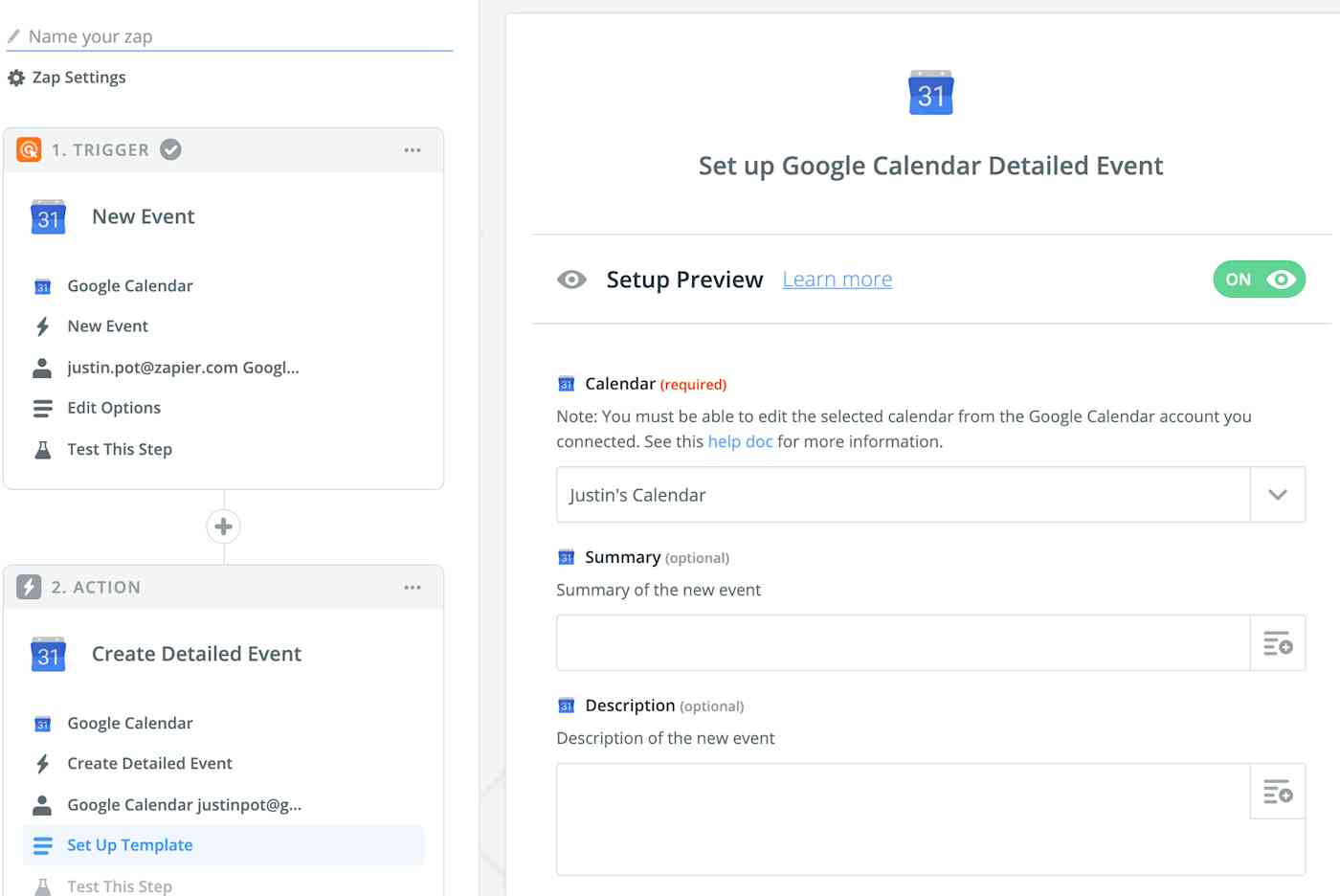Turn off the Setup Preview ON toggle
The height and width of the screenshot is (896, 1340).
point(1259,280)
